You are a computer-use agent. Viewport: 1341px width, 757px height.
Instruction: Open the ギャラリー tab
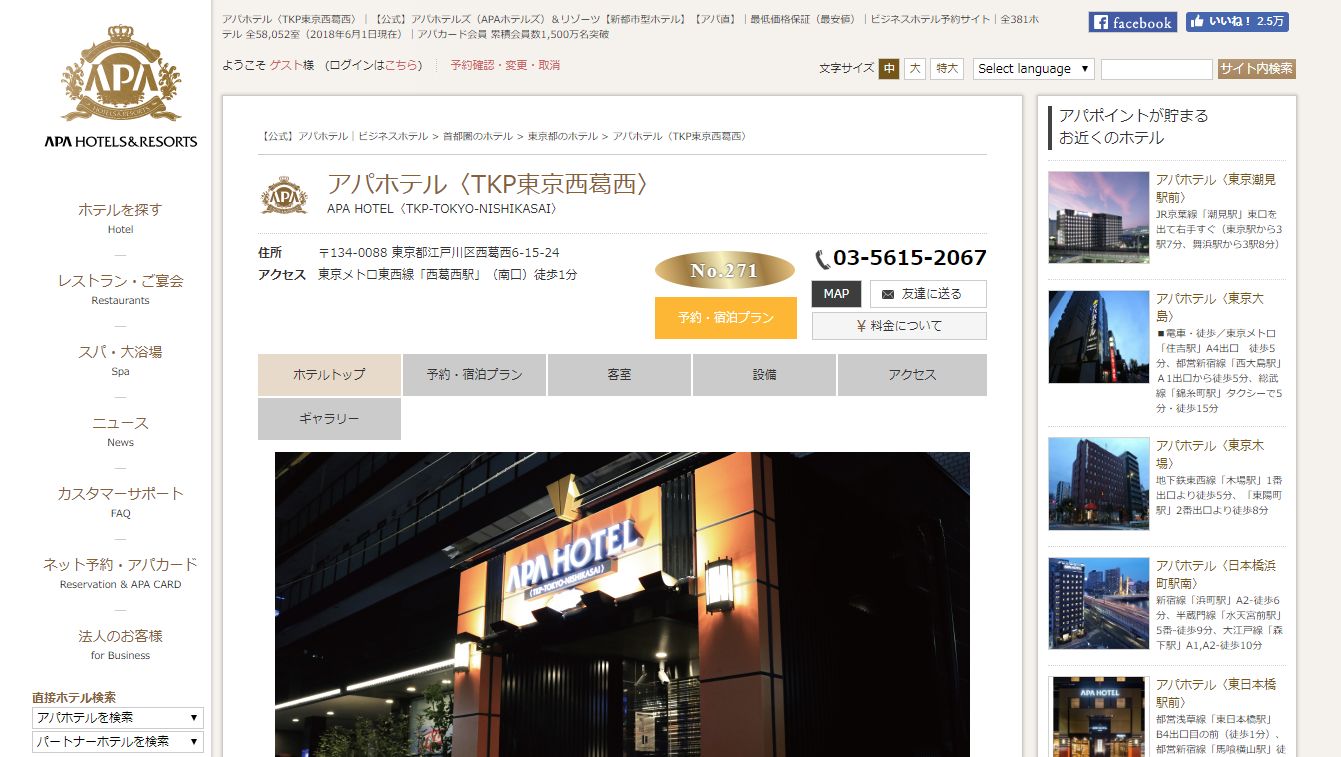tap(329, 419)
